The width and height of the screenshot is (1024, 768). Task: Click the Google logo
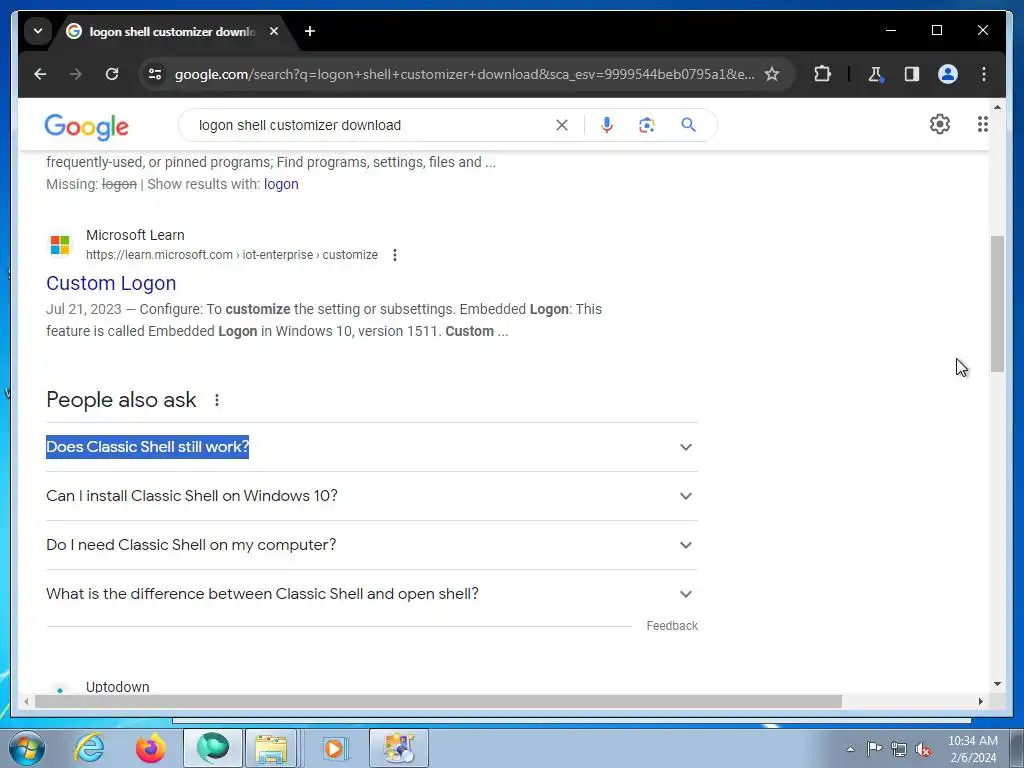tap(86, 126)
